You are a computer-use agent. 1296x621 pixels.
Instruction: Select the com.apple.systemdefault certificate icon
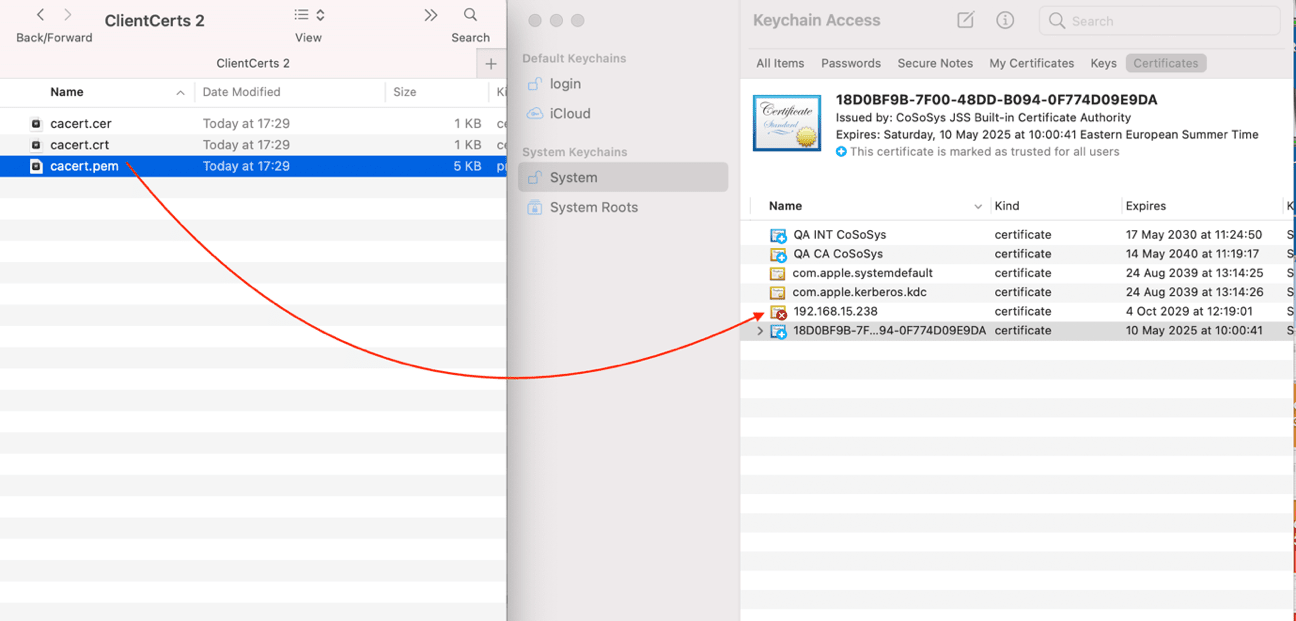point(777,273)
